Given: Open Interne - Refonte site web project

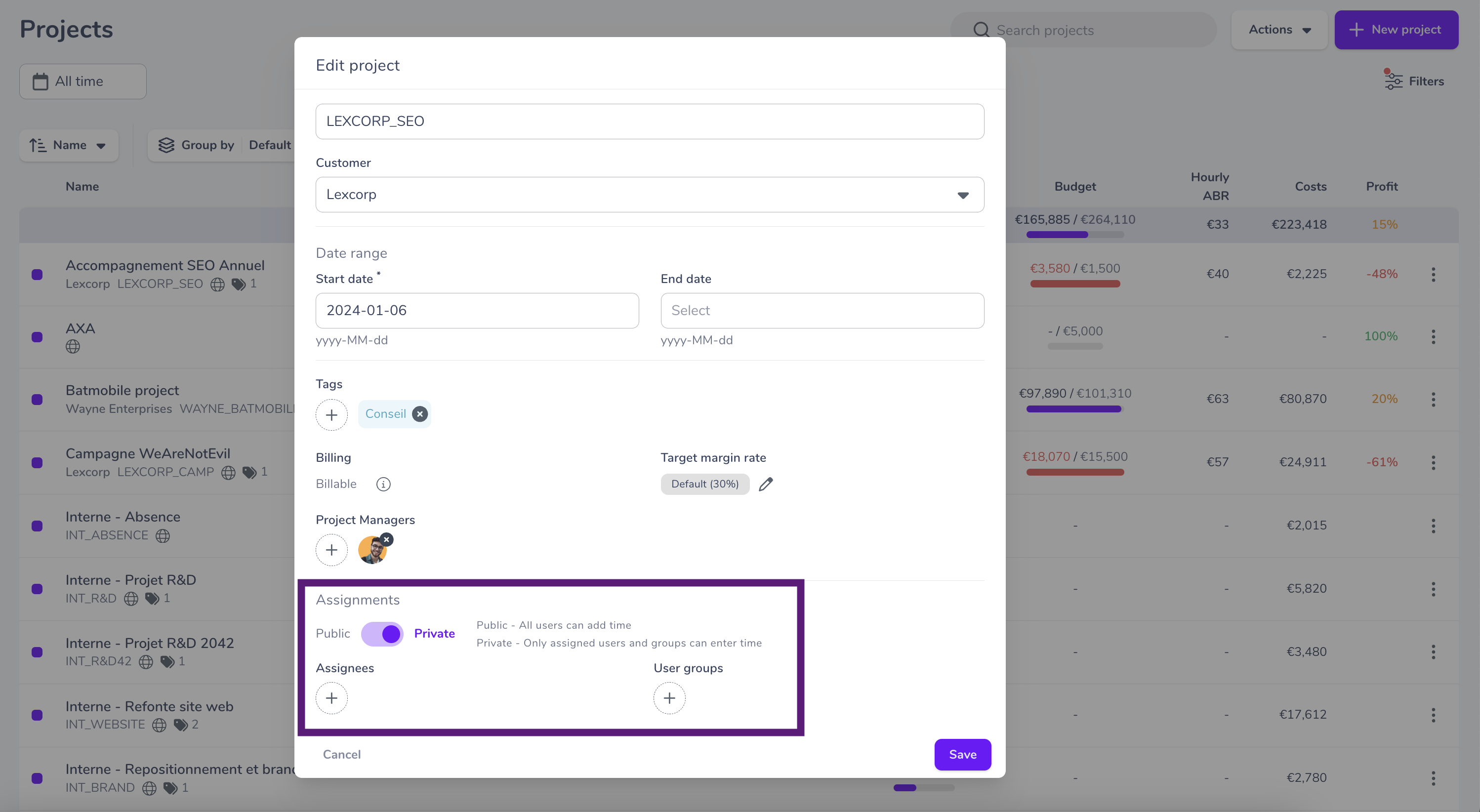Looking at the screenshot, I should point(149,706).
